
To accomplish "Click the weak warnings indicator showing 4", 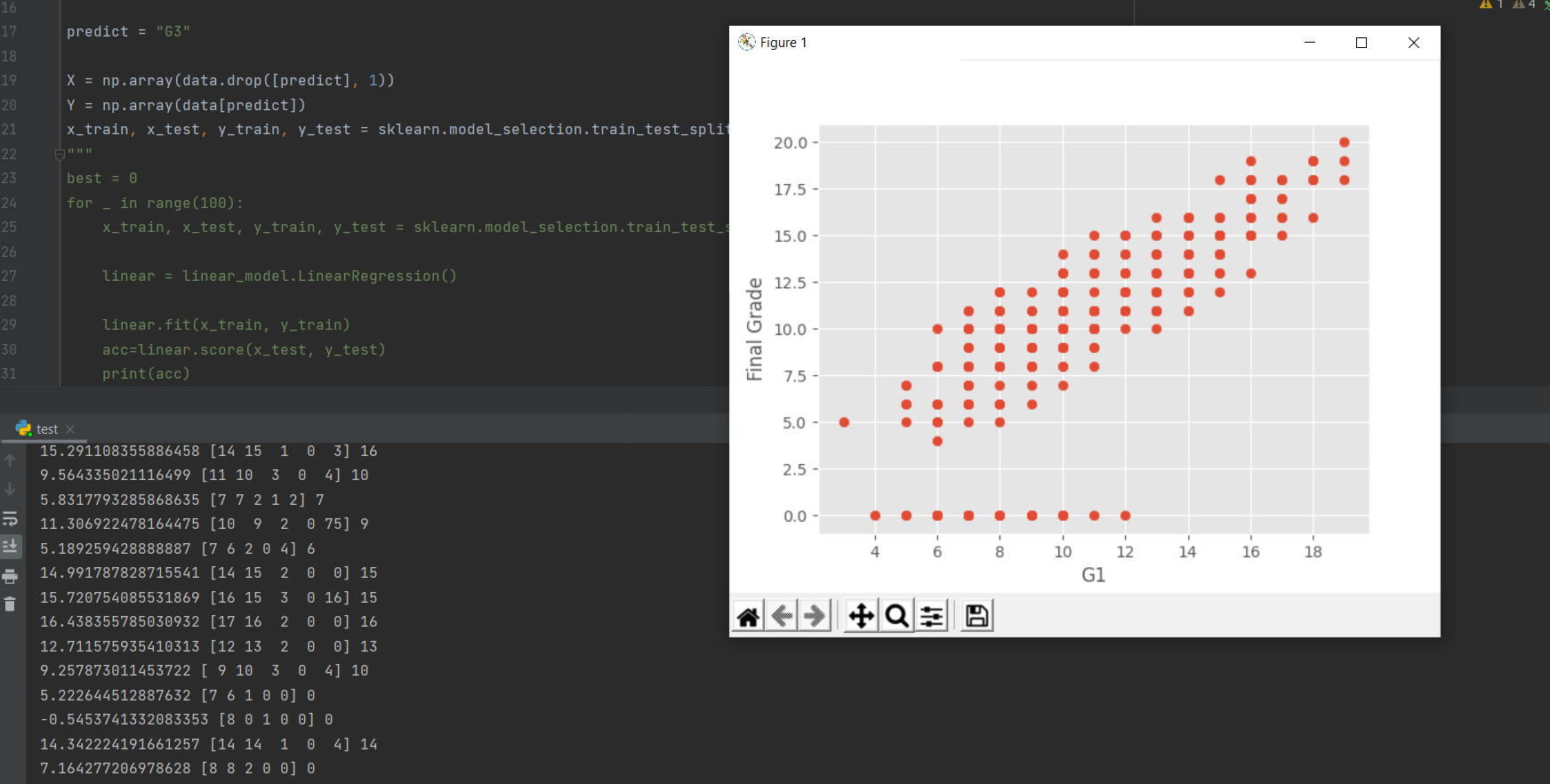I will tap(1524, 4).
